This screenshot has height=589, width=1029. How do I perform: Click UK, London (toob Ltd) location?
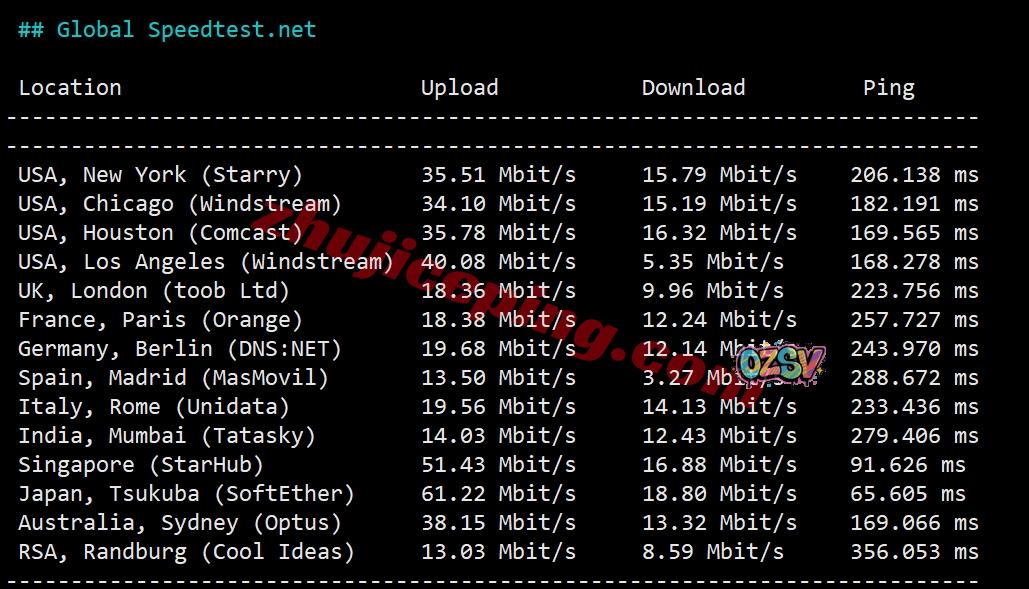[x=154, y=291]
